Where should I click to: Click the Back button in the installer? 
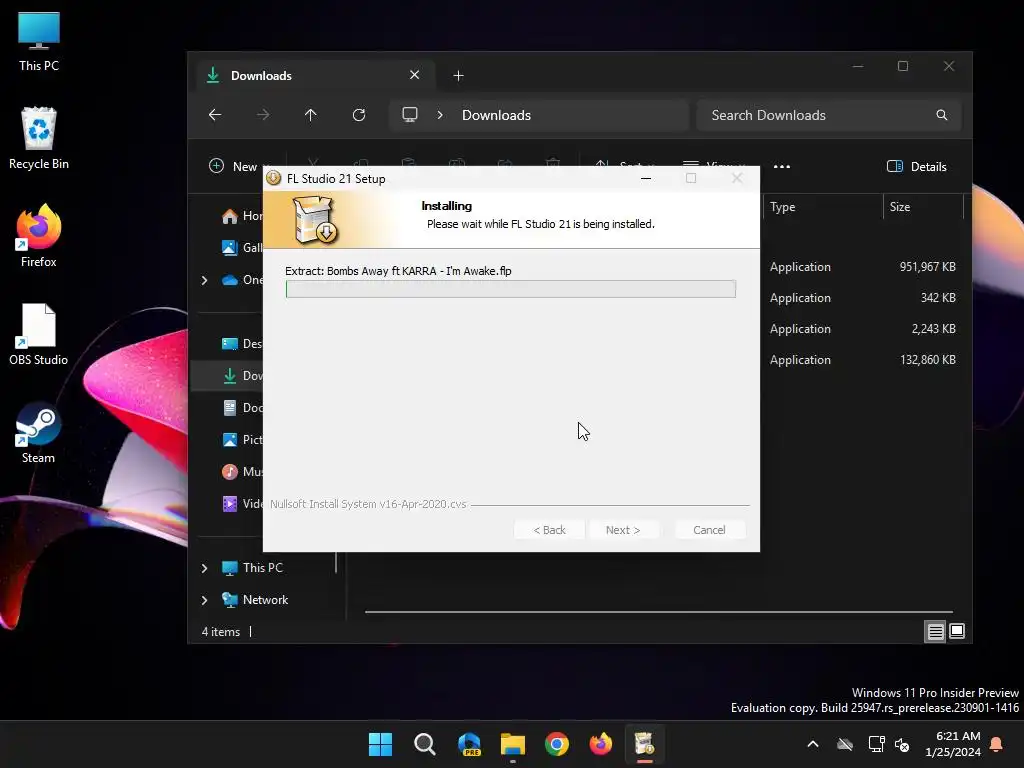click(549, 530)
